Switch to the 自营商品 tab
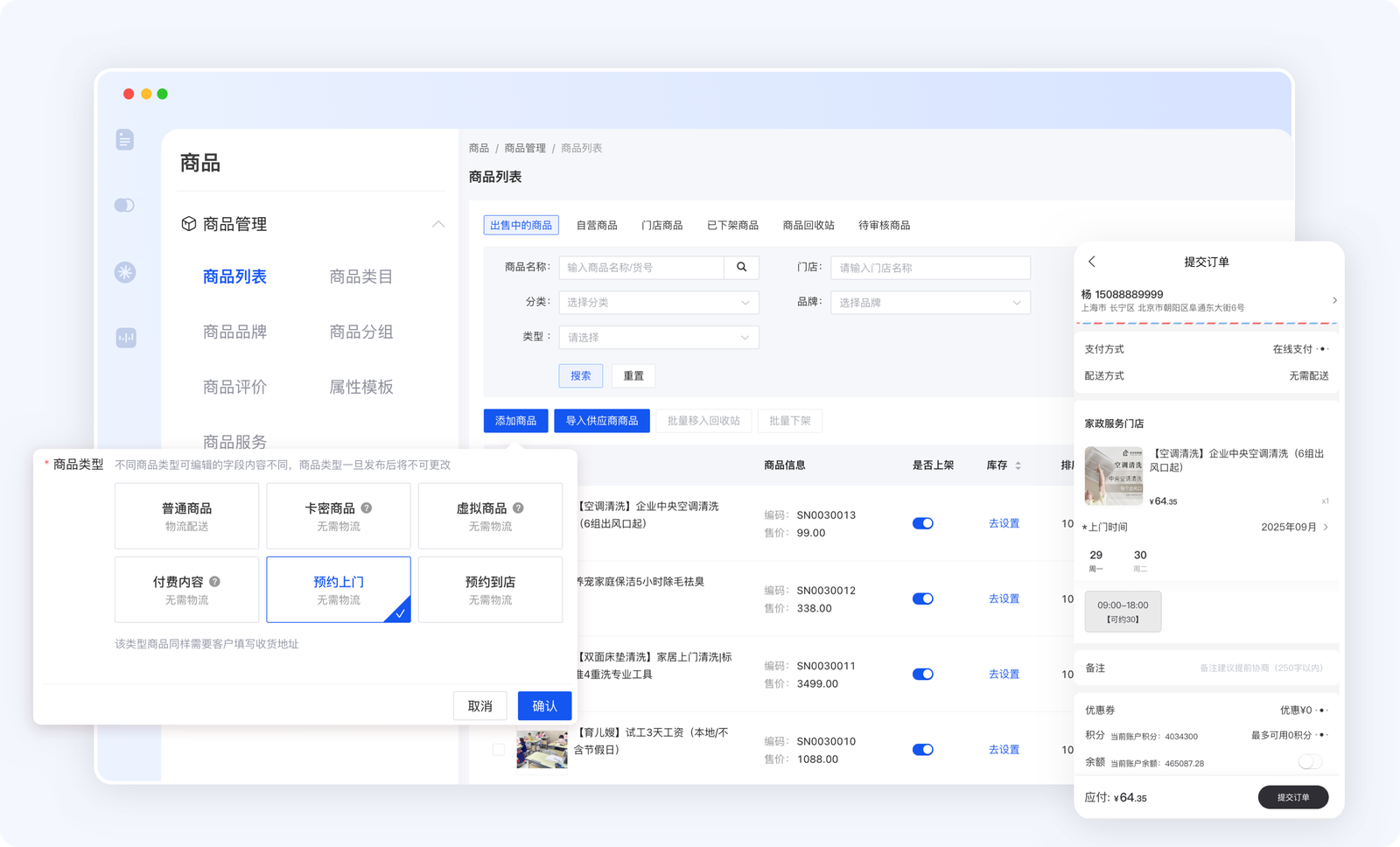The image size is (1400, 847). coord(597,226)
